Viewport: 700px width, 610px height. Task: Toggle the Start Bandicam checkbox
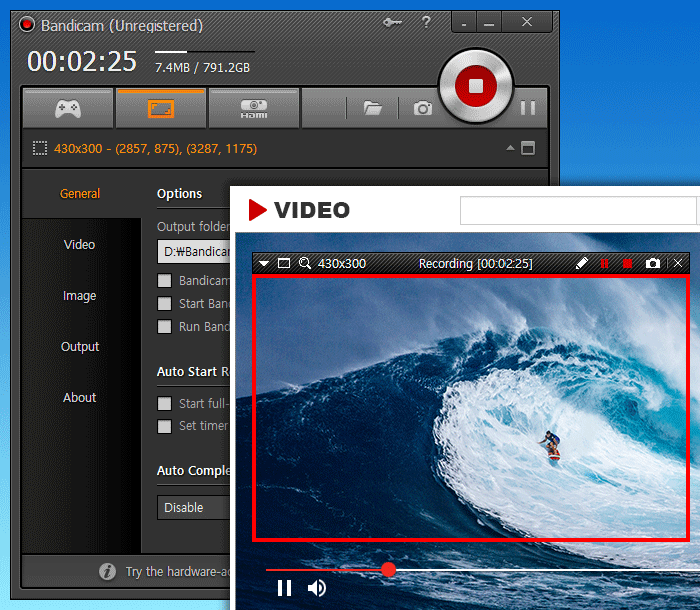pos(164,304)
